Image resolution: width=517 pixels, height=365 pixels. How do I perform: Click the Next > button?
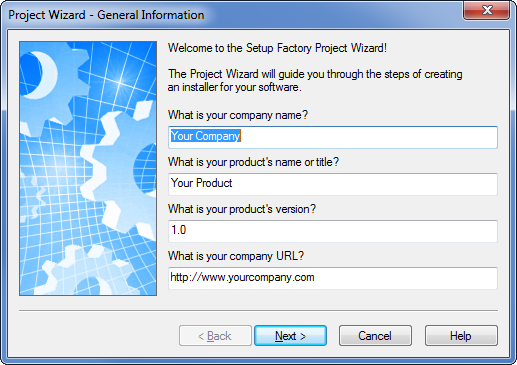[290, 335]
